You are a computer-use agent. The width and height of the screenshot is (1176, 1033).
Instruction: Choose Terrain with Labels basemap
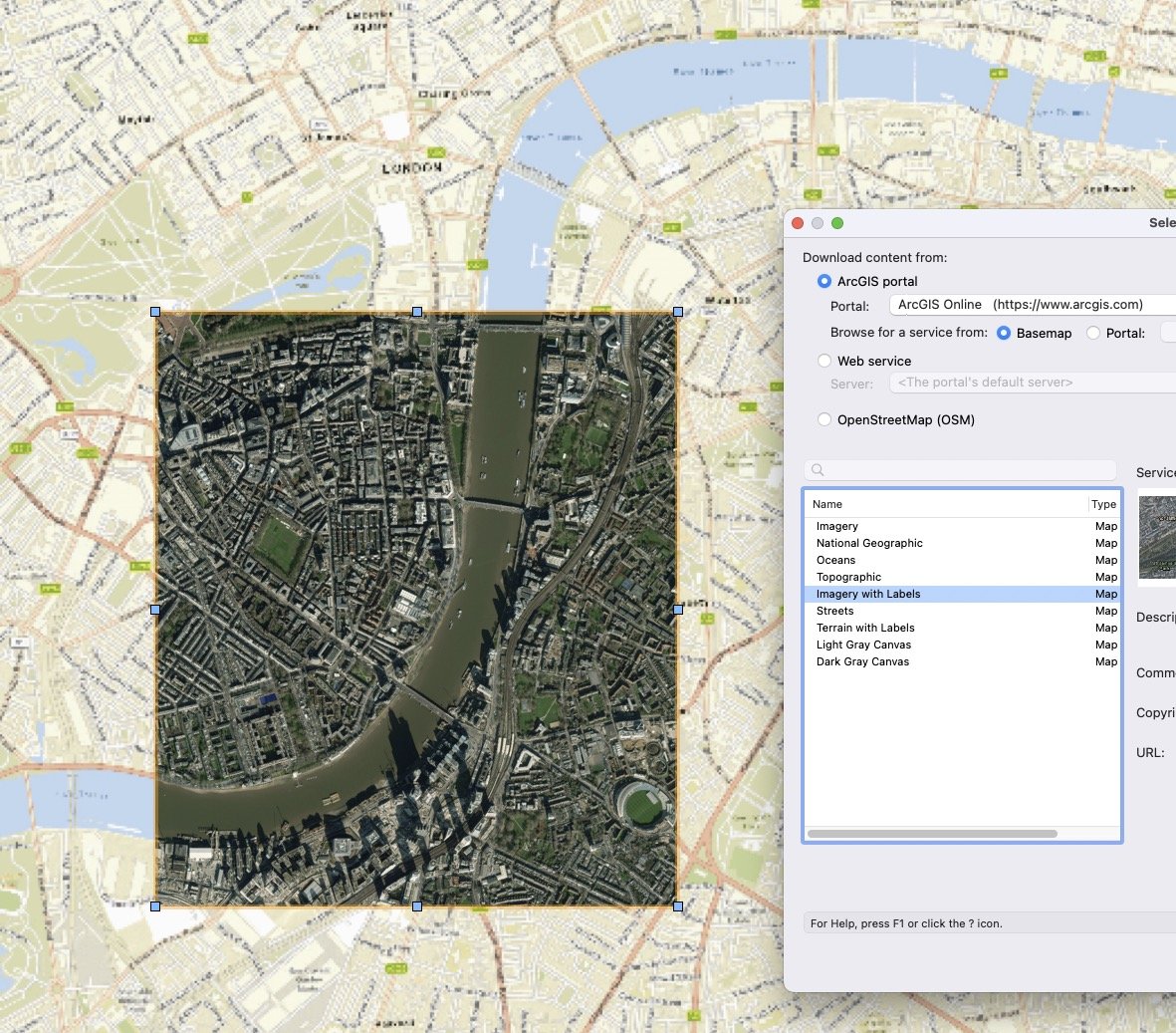click(865, 628)
